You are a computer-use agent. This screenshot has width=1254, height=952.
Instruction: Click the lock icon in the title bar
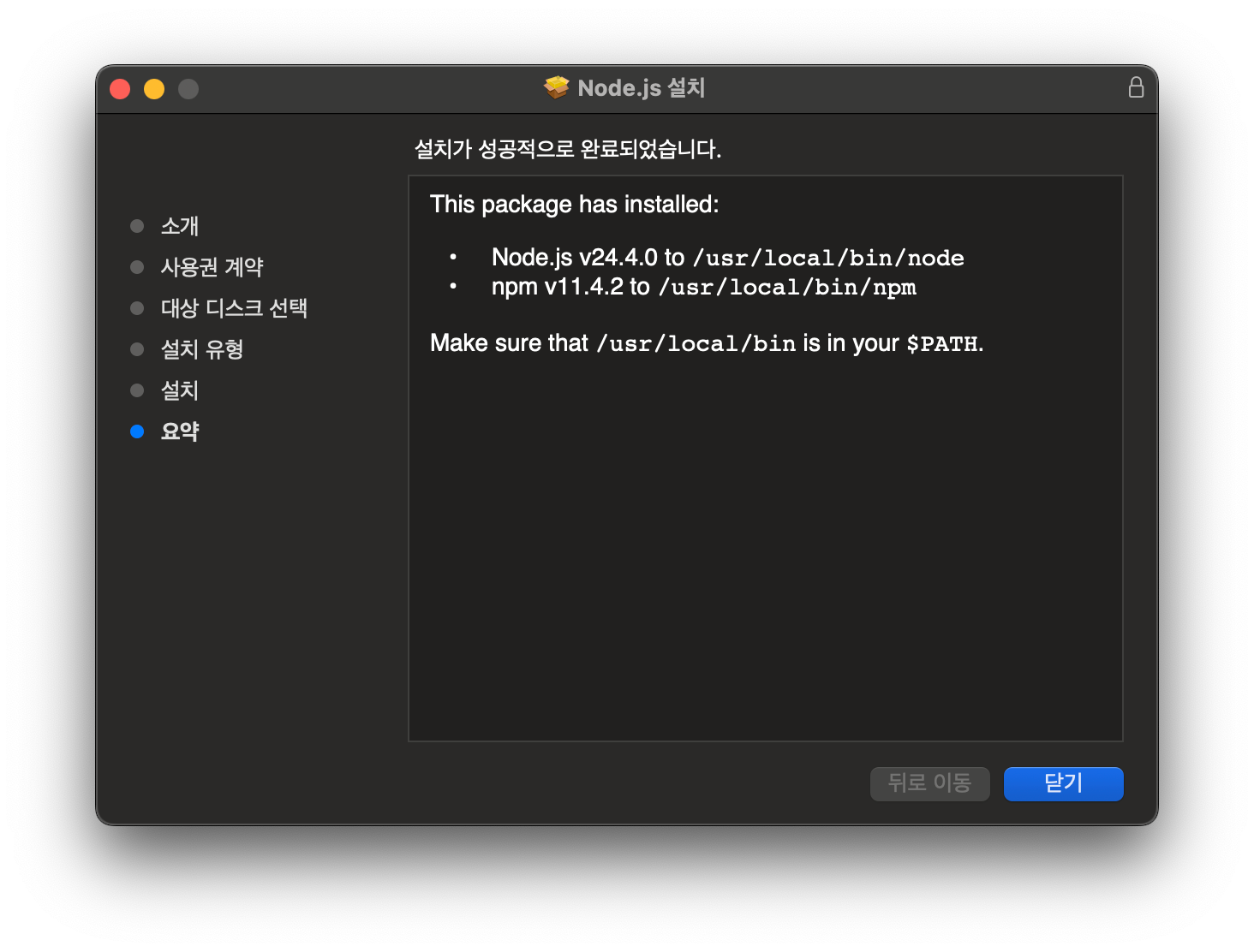(x=1136, y=87)
